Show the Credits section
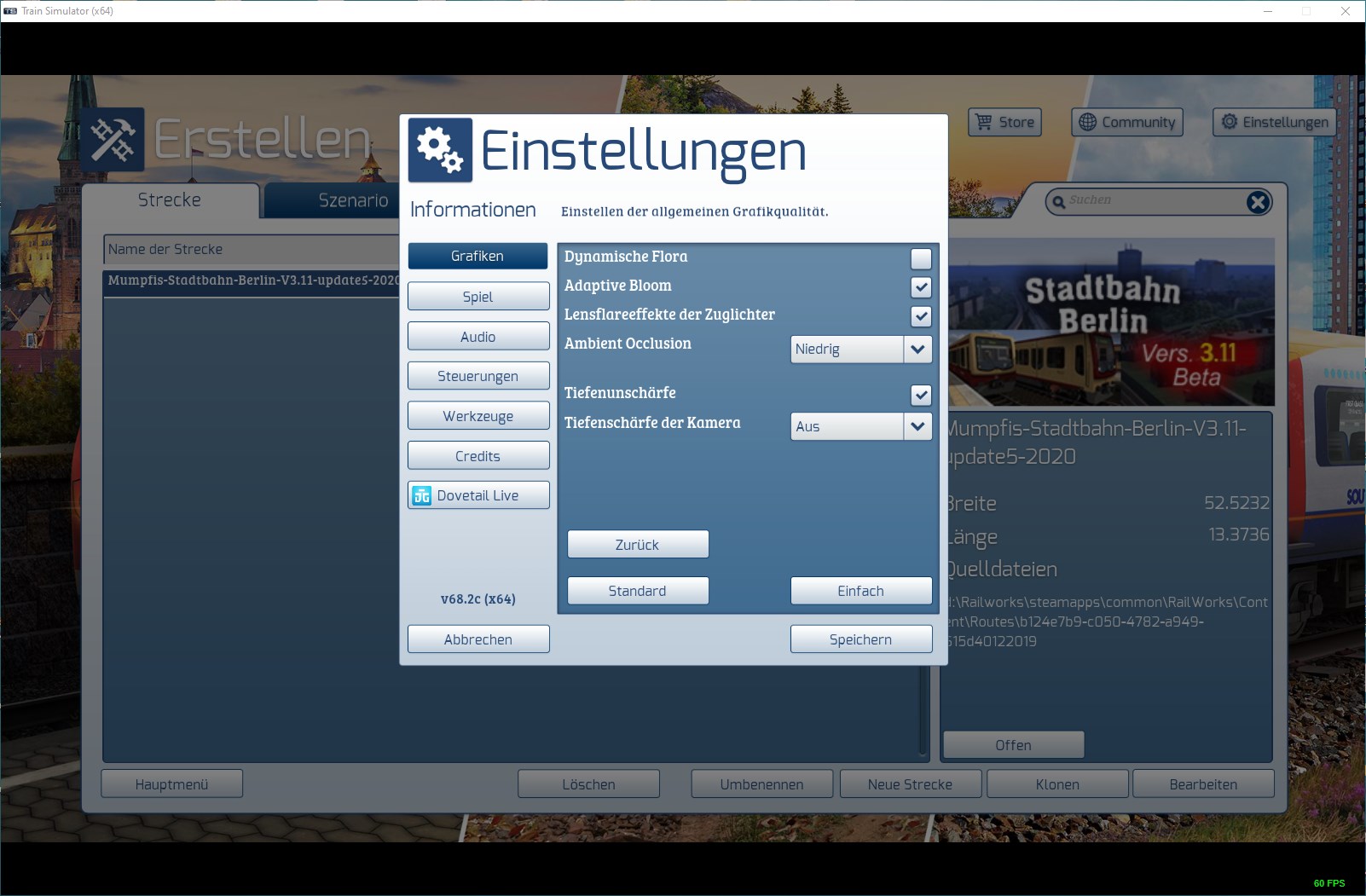Viewport: 1366px width, 896px height. (478, 456)
